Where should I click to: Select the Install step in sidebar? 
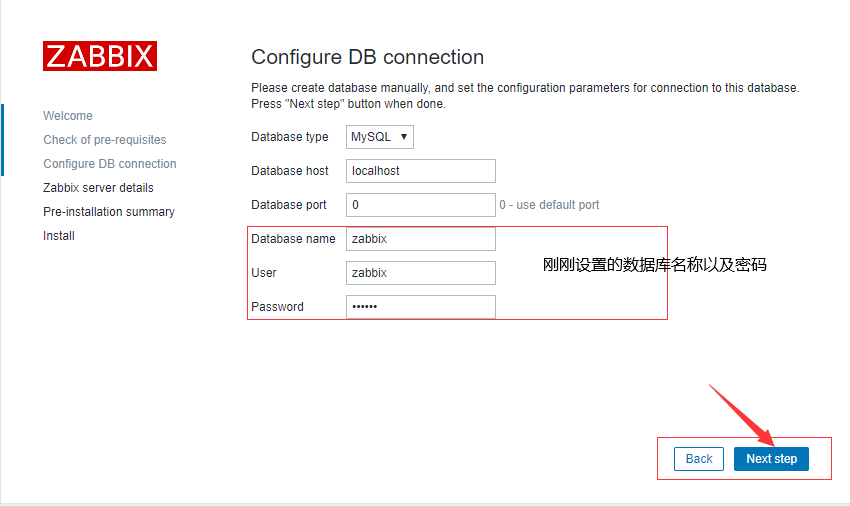click(x=59, y=236)
